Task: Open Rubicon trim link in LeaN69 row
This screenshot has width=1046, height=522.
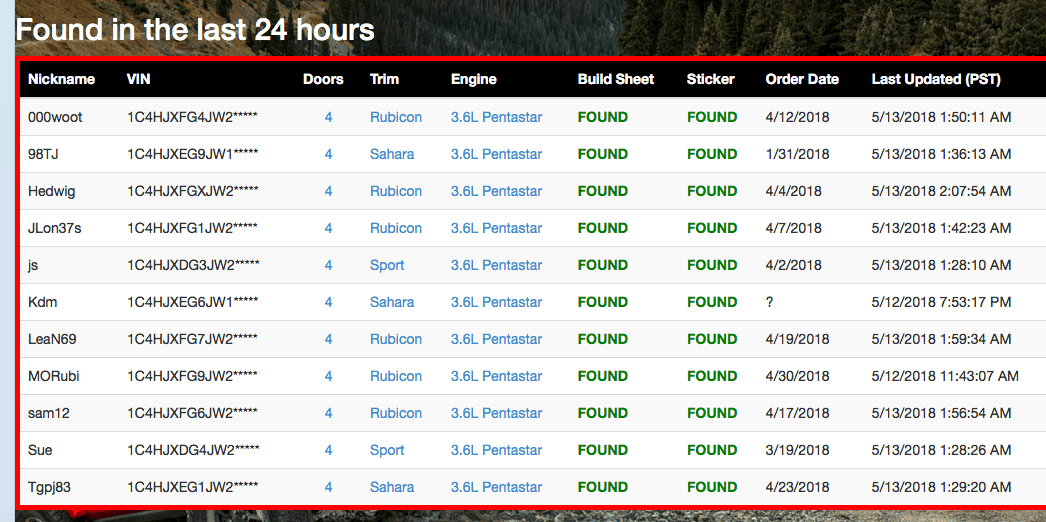Action: (396, 339)
